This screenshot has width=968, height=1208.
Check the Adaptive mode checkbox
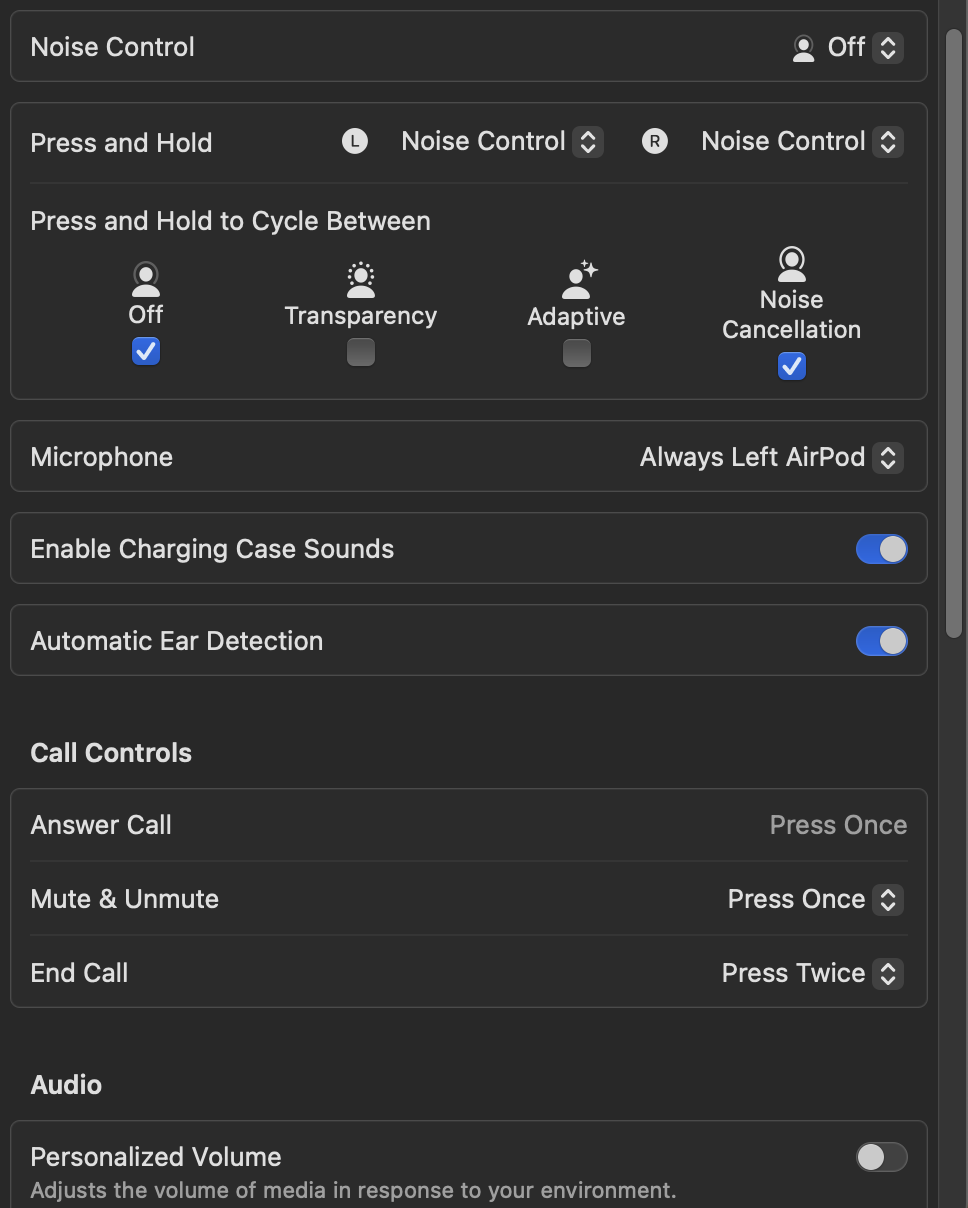(577, 353)
